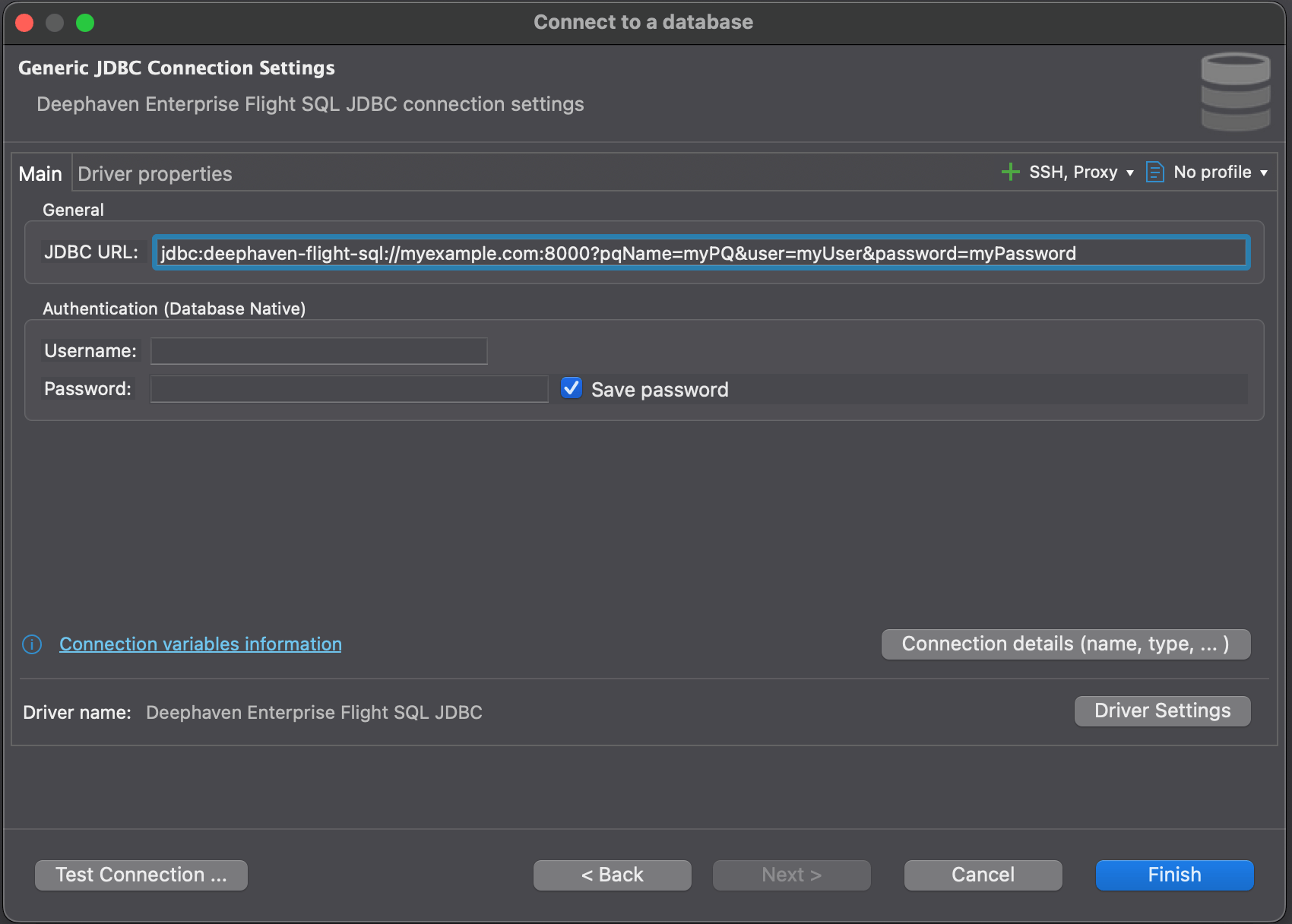Click the info icon beside connection variables
The image size is (1292, 924).
point(32,644)
